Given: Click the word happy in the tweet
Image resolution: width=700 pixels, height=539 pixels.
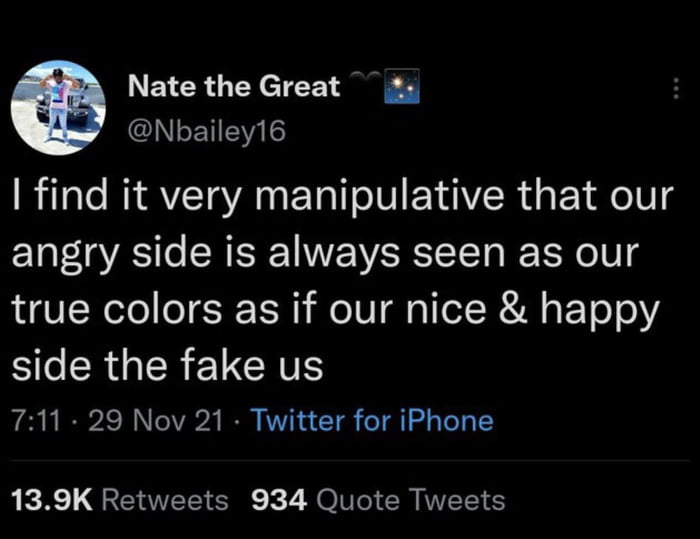Looking at the screenshot, I should [x=612, y=310].
